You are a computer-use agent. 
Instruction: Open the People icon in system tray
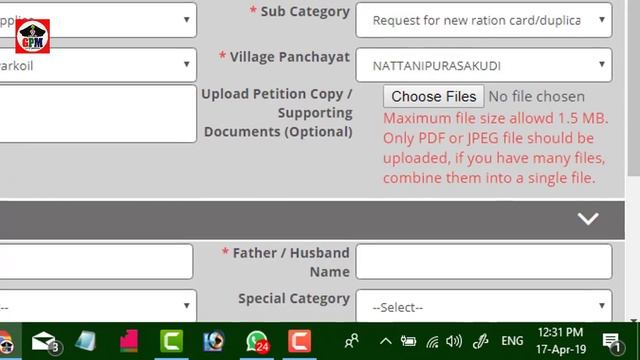(351, 341)
